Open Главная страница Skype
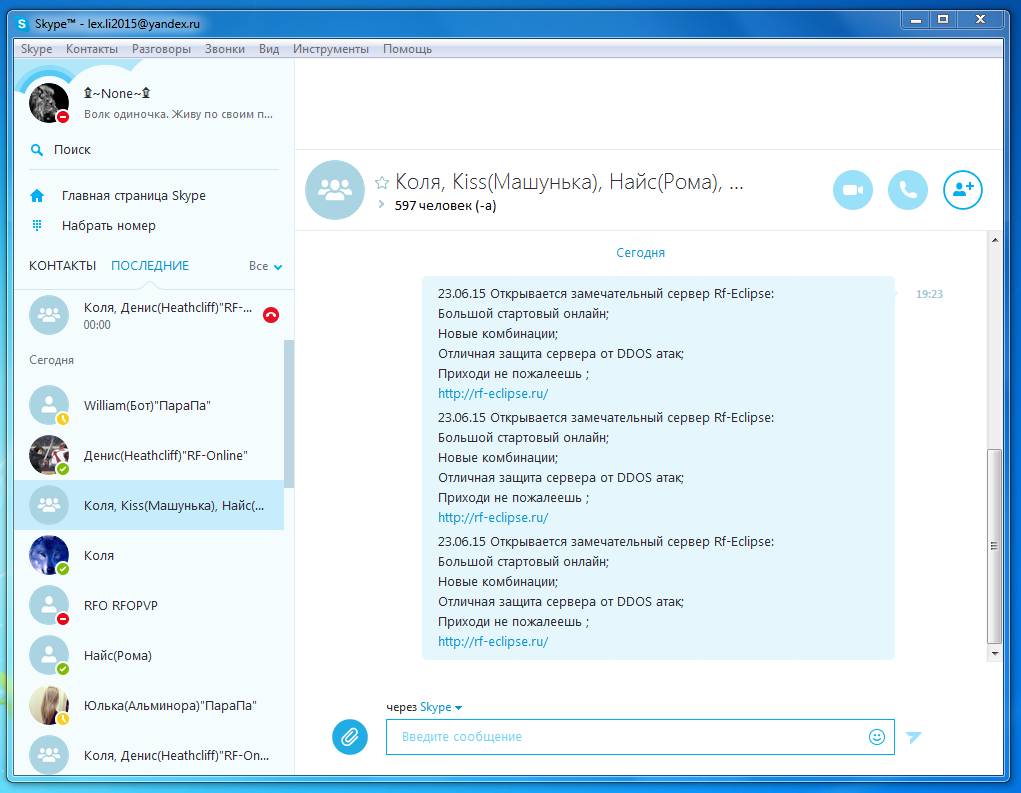This screenshot has height=793, width=1021. [133, 195]
